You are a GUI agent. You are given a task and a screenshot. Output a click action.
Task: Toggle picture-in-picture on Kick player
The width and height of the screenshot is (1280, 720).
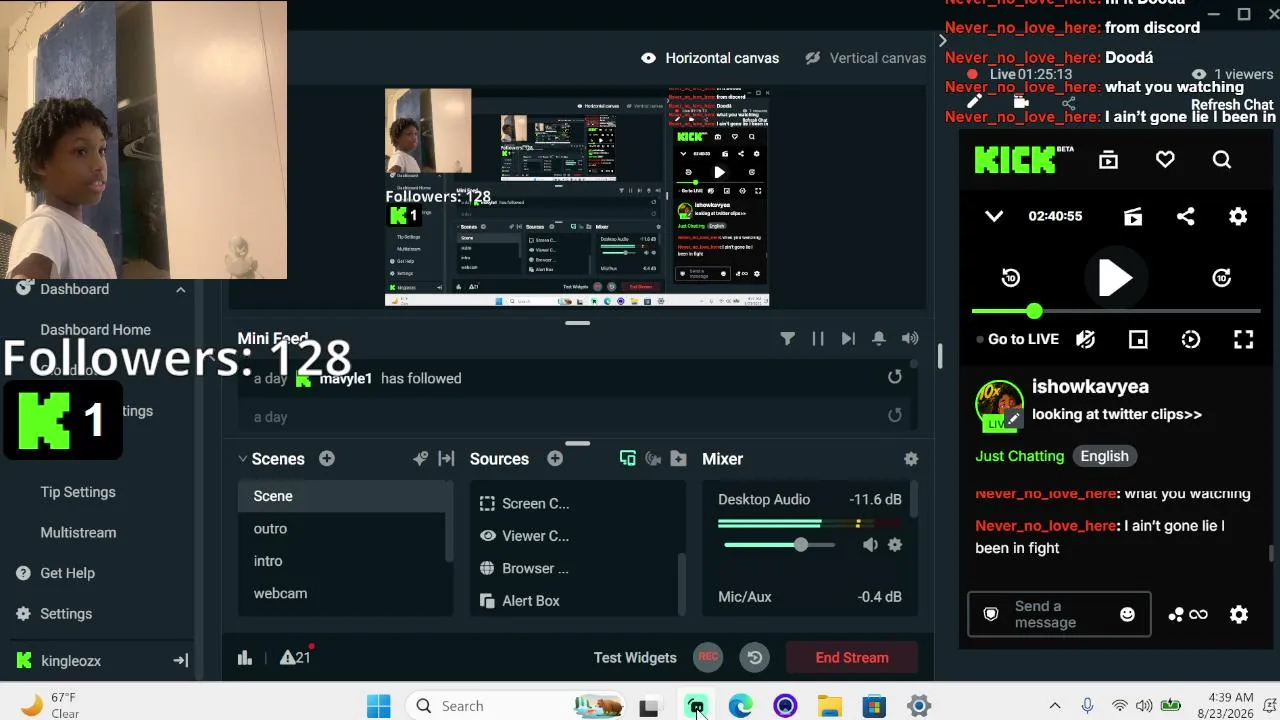click(1138, 340)
